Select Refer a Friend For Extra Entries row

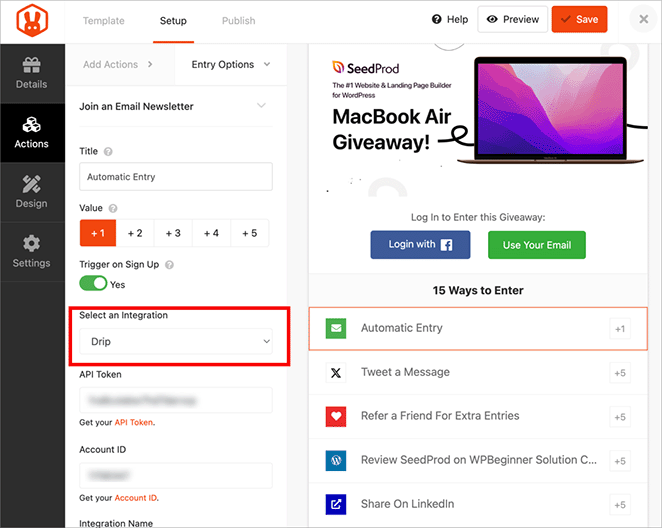pos(478,417)
